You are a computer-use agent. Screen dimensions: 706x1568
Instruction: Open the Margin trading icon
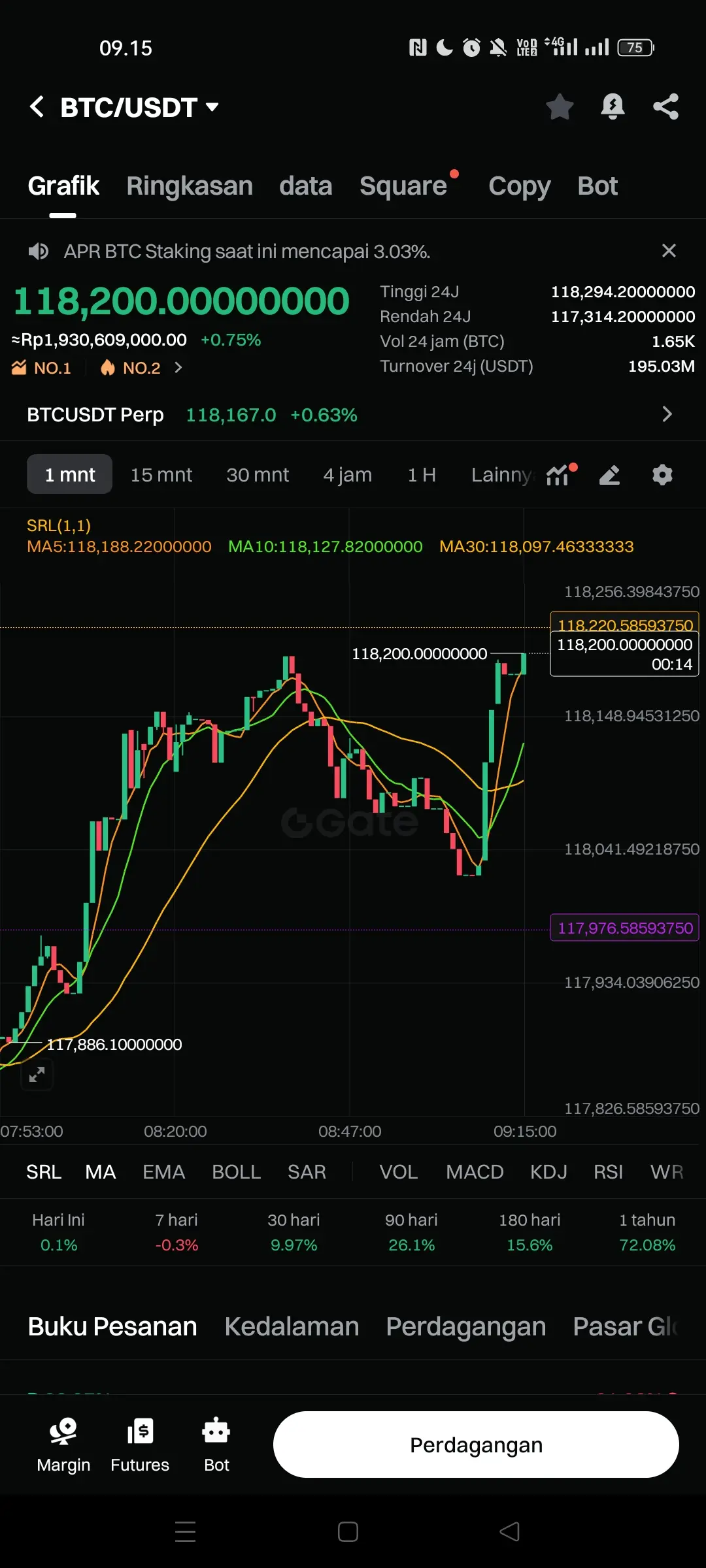(x=63, y=1445)
